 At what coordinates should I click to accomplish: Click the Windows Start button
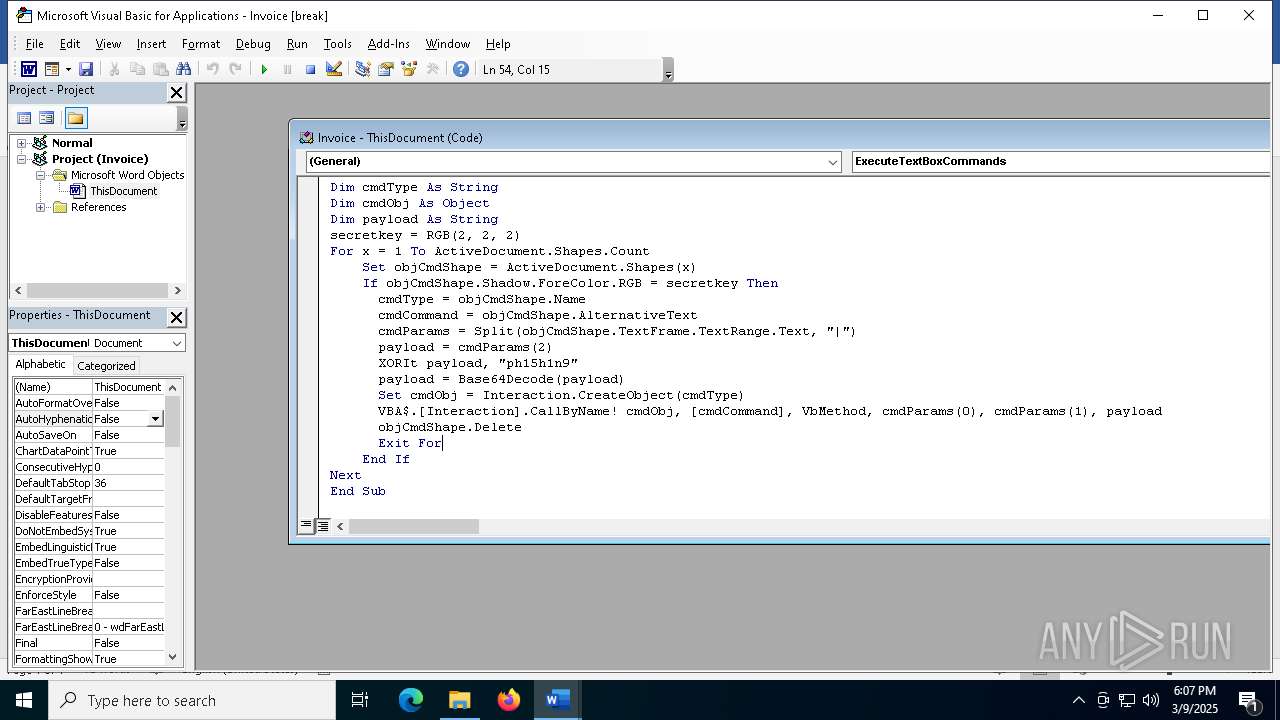(x=24, y=700)
